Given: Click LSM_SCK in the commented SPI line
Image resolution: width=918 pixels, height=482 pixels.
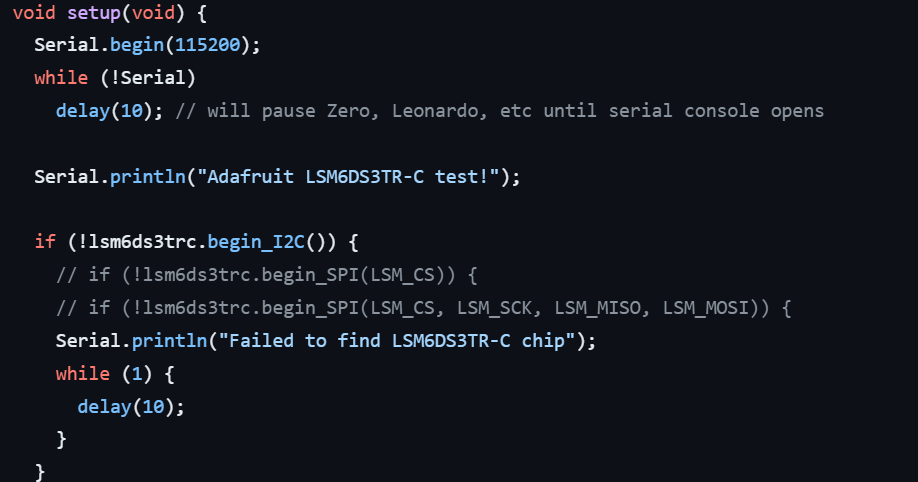Looking at the screenshot, I should [x=494, y=307].
